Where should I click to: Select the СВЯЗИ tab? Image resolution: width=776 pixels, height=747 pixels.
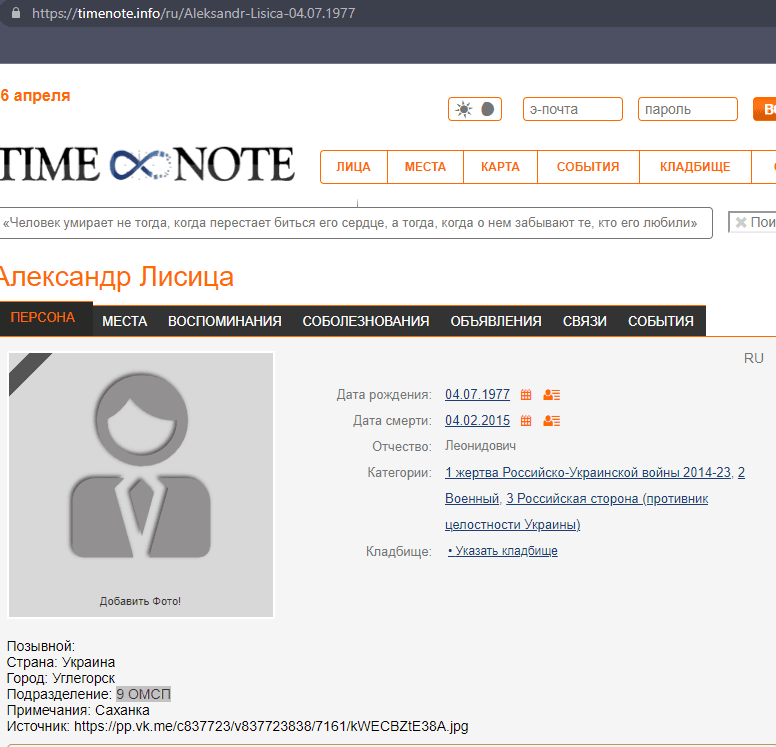tap(584, 321)
